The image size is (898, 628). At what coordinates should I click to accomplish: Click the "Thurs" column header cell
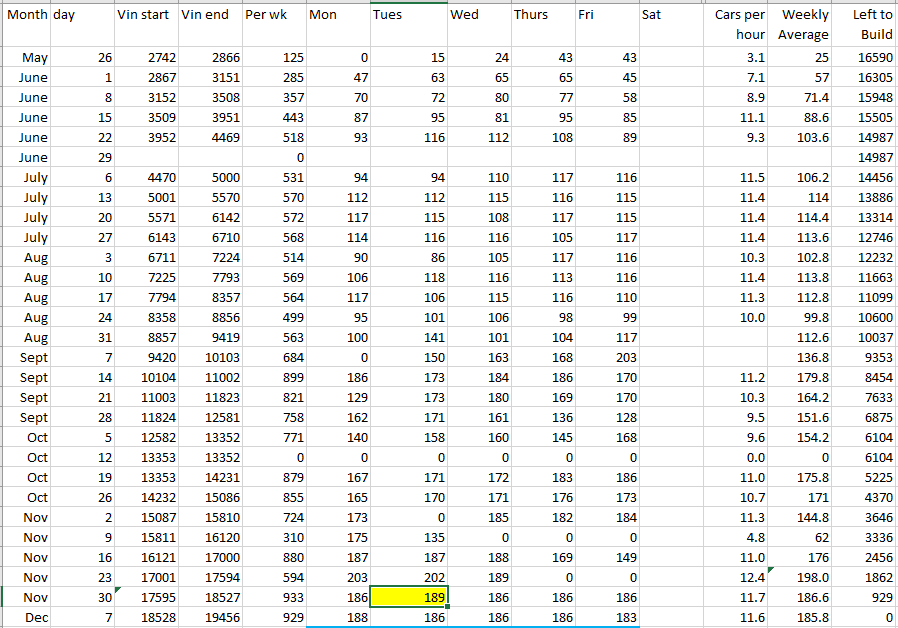tap(543, 16)
